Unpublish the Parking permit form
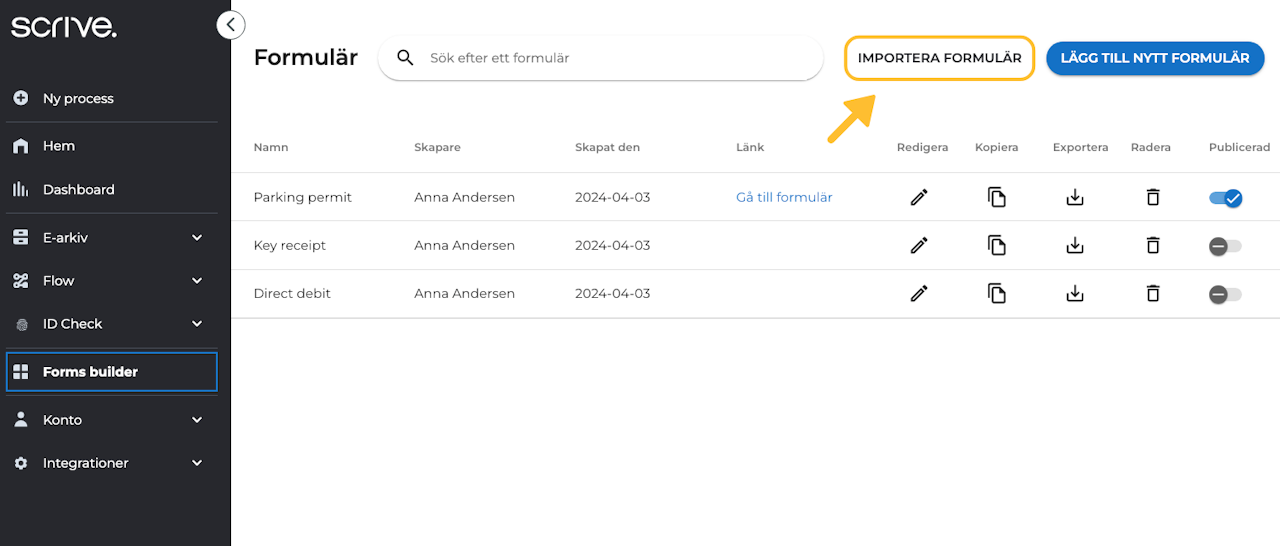The height and width of the screenshot is (546, 1280). [1225, 198]
